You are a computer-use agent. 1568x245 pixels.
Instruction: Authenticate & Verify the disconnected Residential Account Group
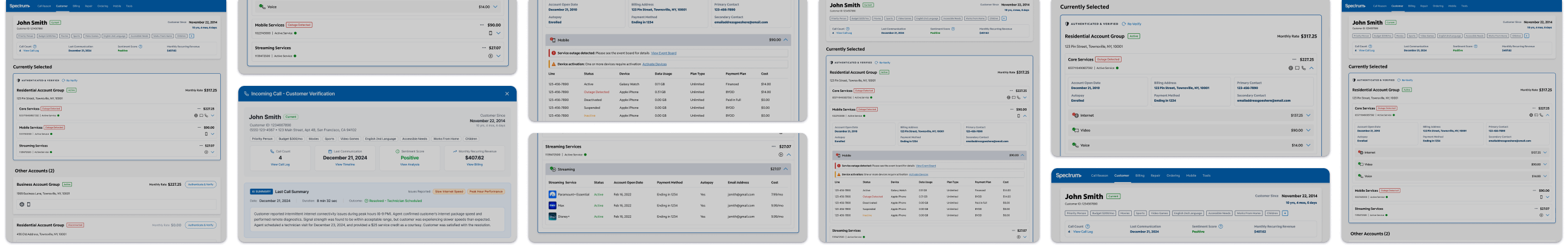tap(200, 225)
